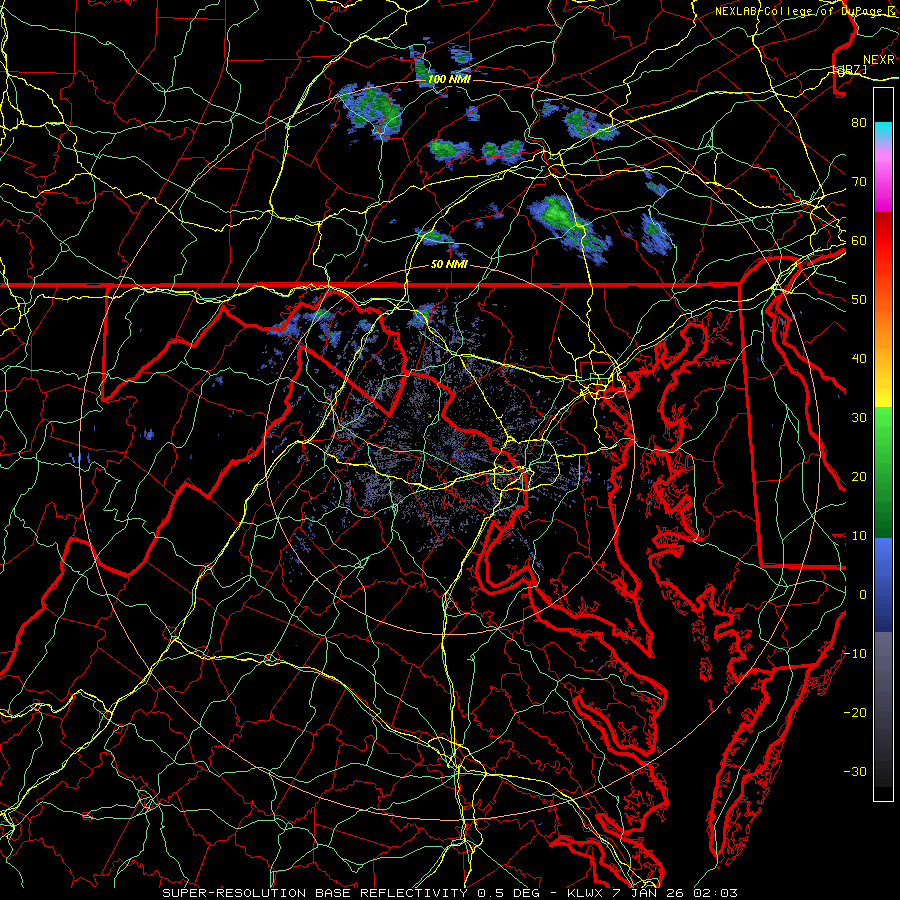Click the 50 value on the dBZ scale
Screen dimensions: 900x900
point(859,300)
